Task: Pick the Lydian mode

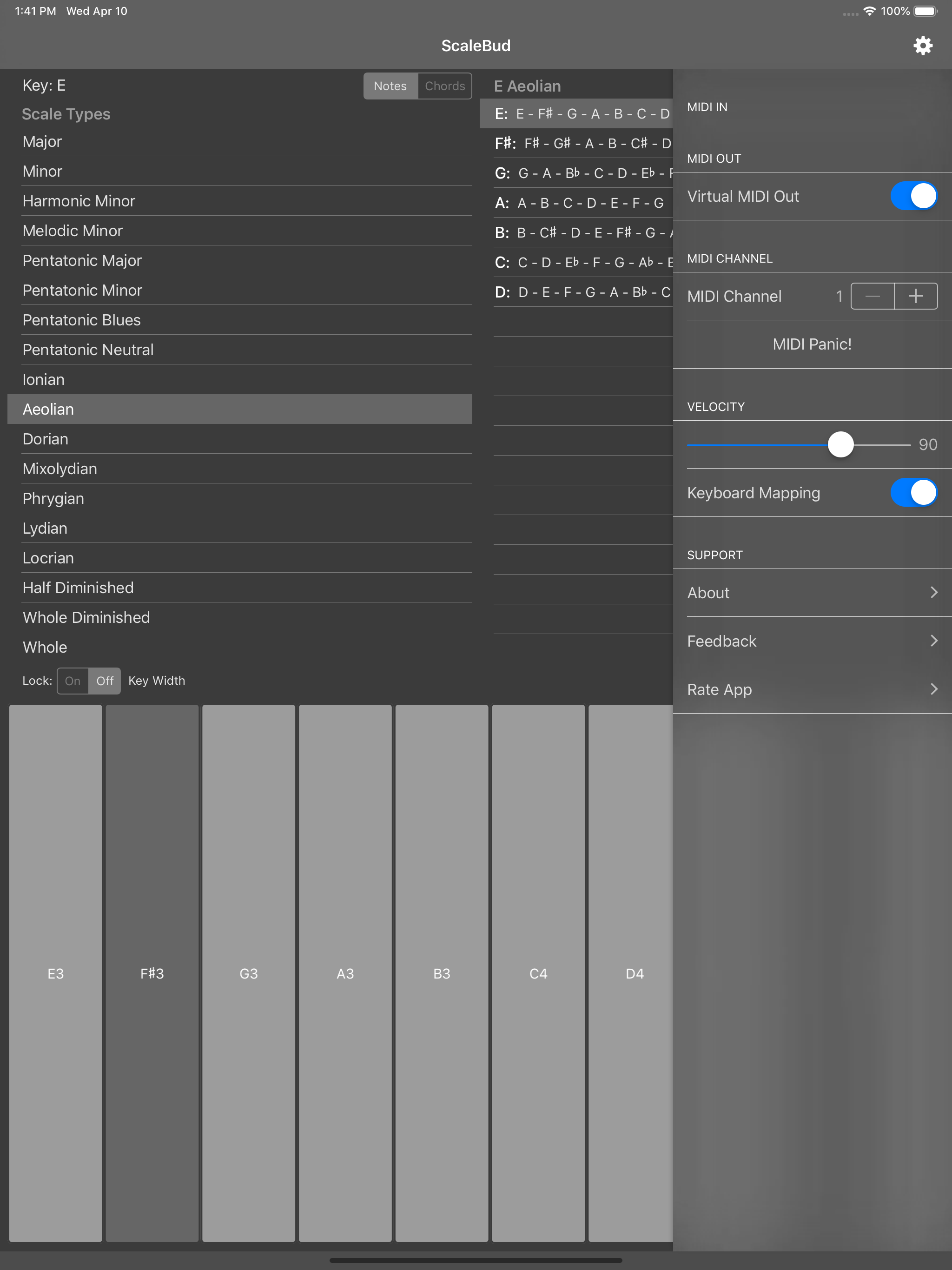Action: click(x=239, y=528)
